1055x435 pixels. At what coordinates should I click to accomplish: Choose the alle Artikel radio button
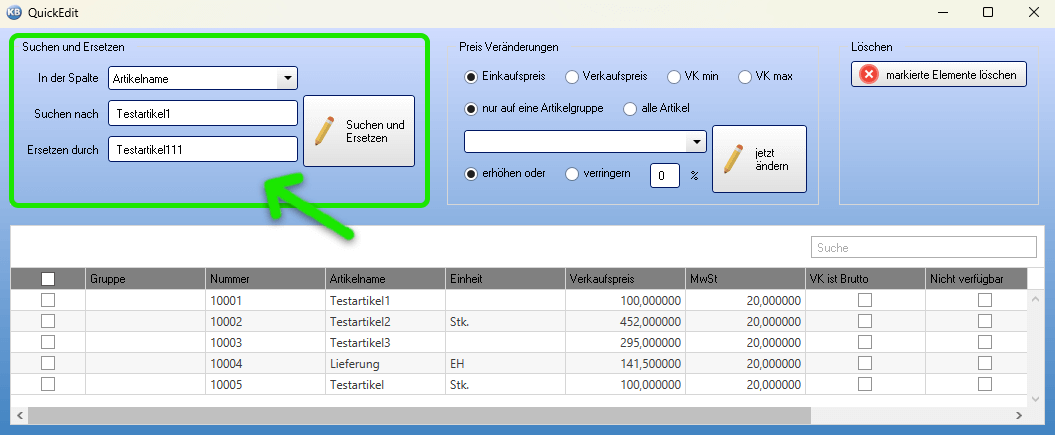(631, 108)
